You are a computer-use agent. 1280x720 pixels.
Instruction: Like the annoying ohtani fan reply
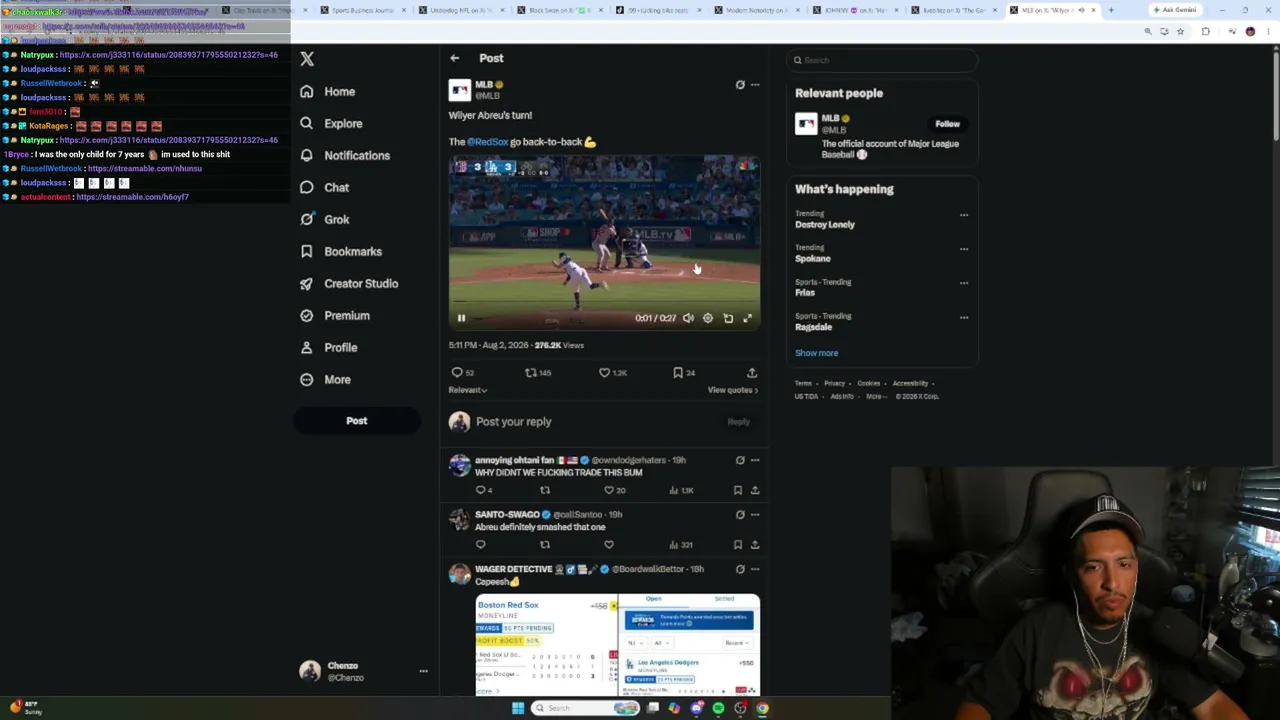tap(608, 490)
